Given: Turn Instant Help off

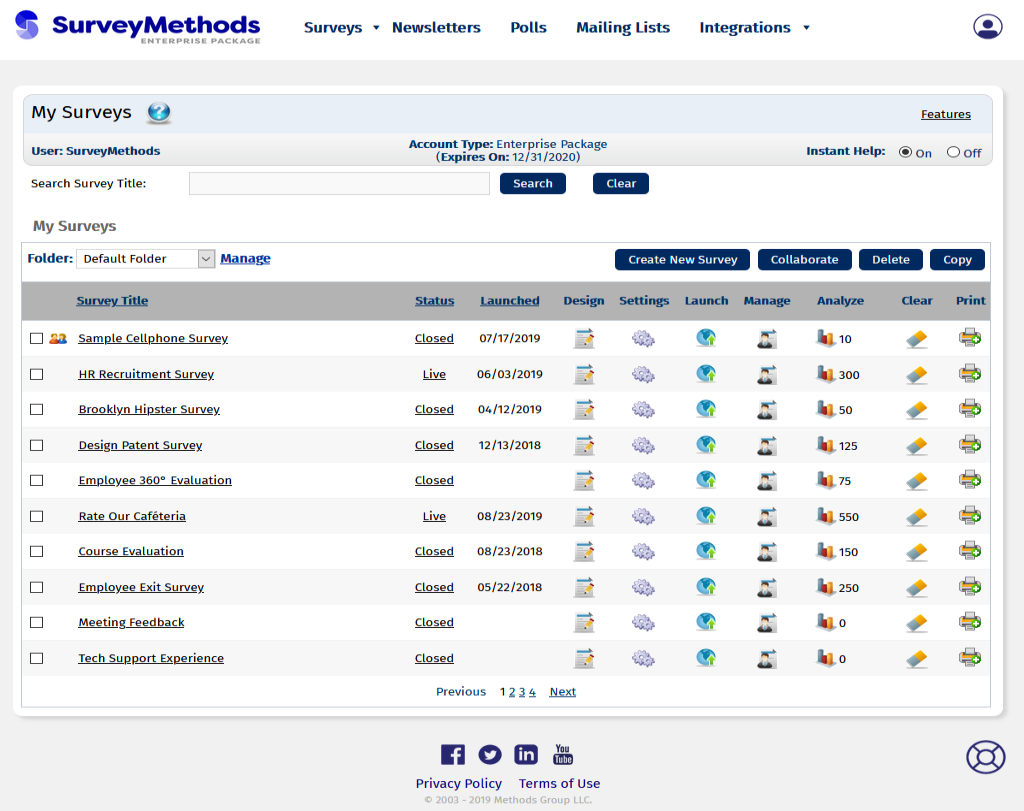Looking at the screenshot, I should [951, 152].
